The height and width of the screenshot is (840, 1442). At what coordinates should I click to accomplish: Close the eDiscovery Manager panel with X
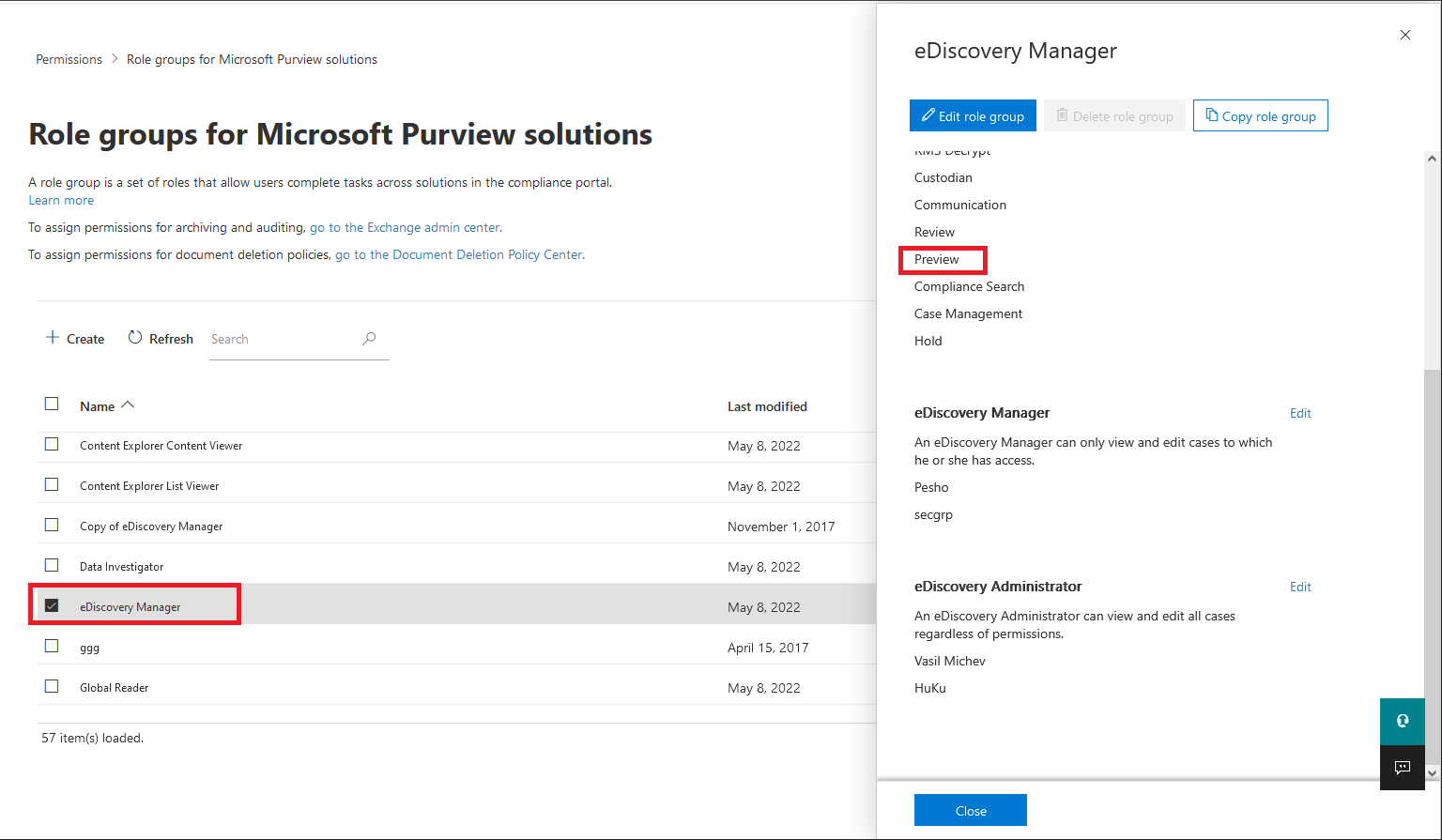click(x=1405, y=35)
